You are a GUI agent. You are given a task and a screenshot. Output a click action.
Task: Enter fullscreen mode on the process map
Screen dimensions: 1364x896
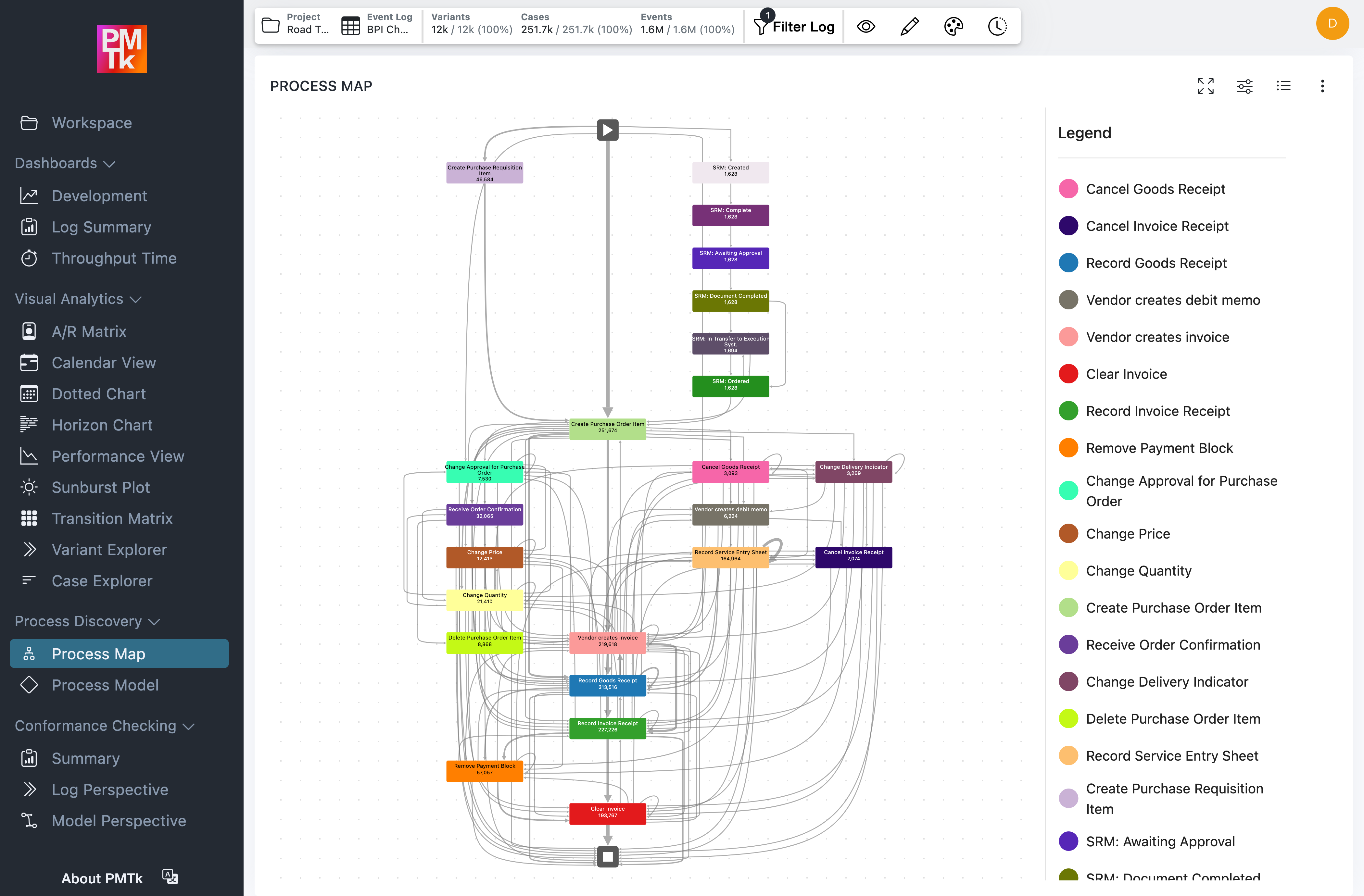click(1206, 86)
